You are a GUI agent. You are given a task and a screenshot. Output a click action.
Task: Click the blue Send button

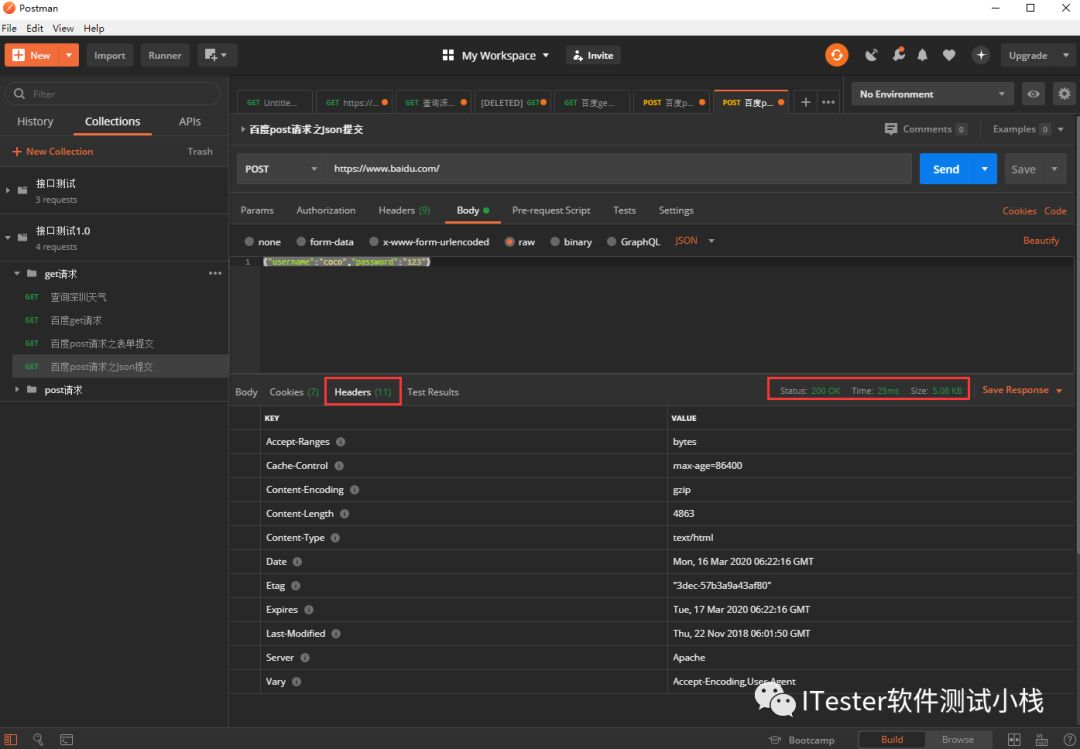click(946, 169)
